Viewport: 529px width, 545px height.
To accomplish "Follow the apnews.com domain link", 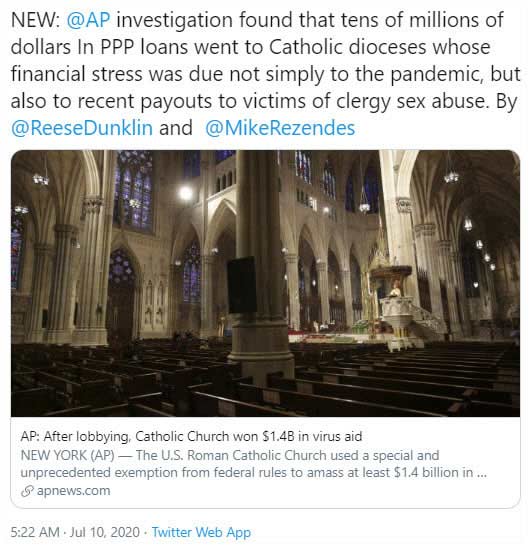I will [x=73, y=491].
